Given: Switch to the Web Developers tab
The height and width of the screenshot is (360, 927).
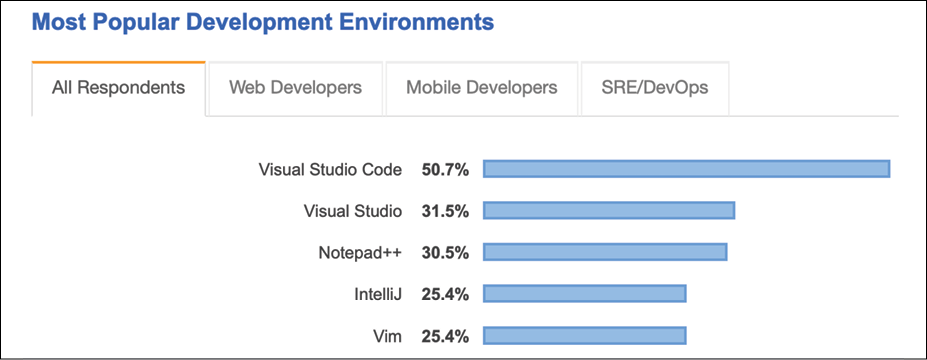Looking at the screenshot, I should click(x=296, y=88).
